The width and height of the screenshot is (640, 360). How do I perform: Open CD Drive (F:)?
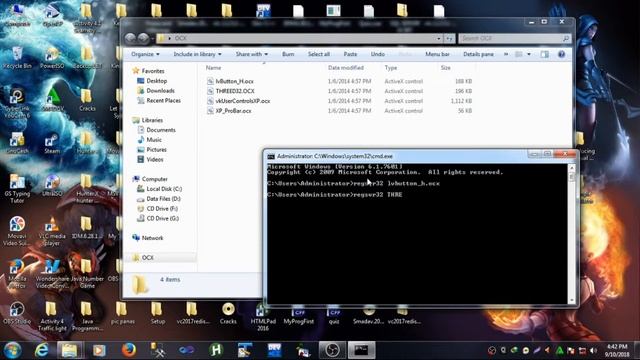coord(157,208)
